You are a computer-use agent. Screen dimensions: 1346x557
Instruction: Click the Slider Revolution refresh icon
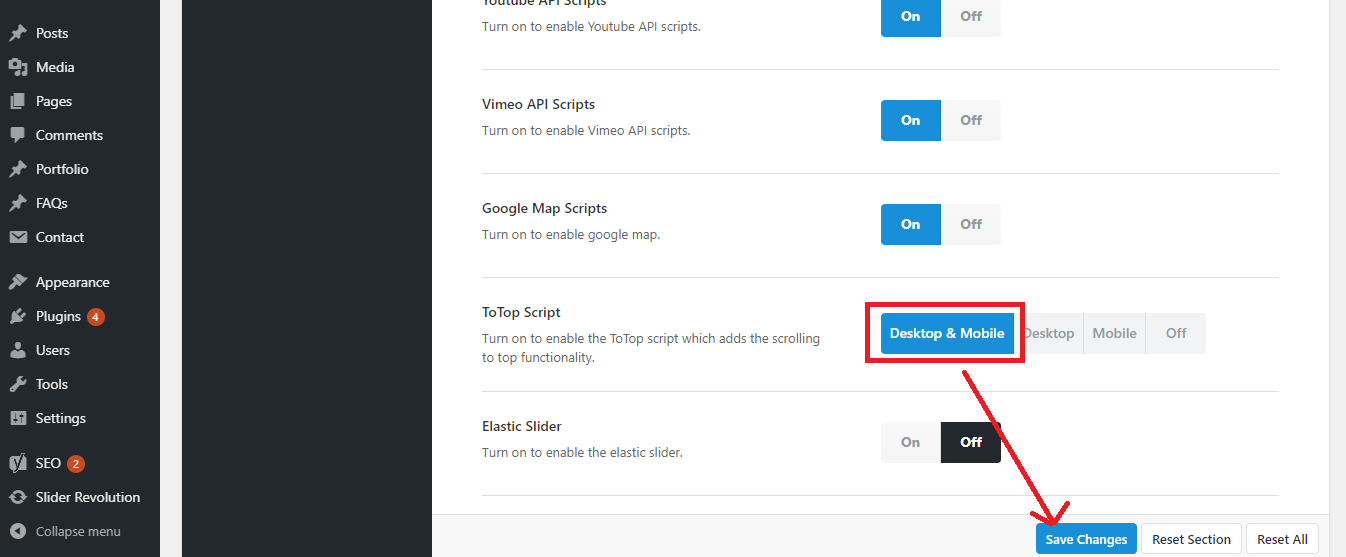pyautogui.click(x=18, y=497)
